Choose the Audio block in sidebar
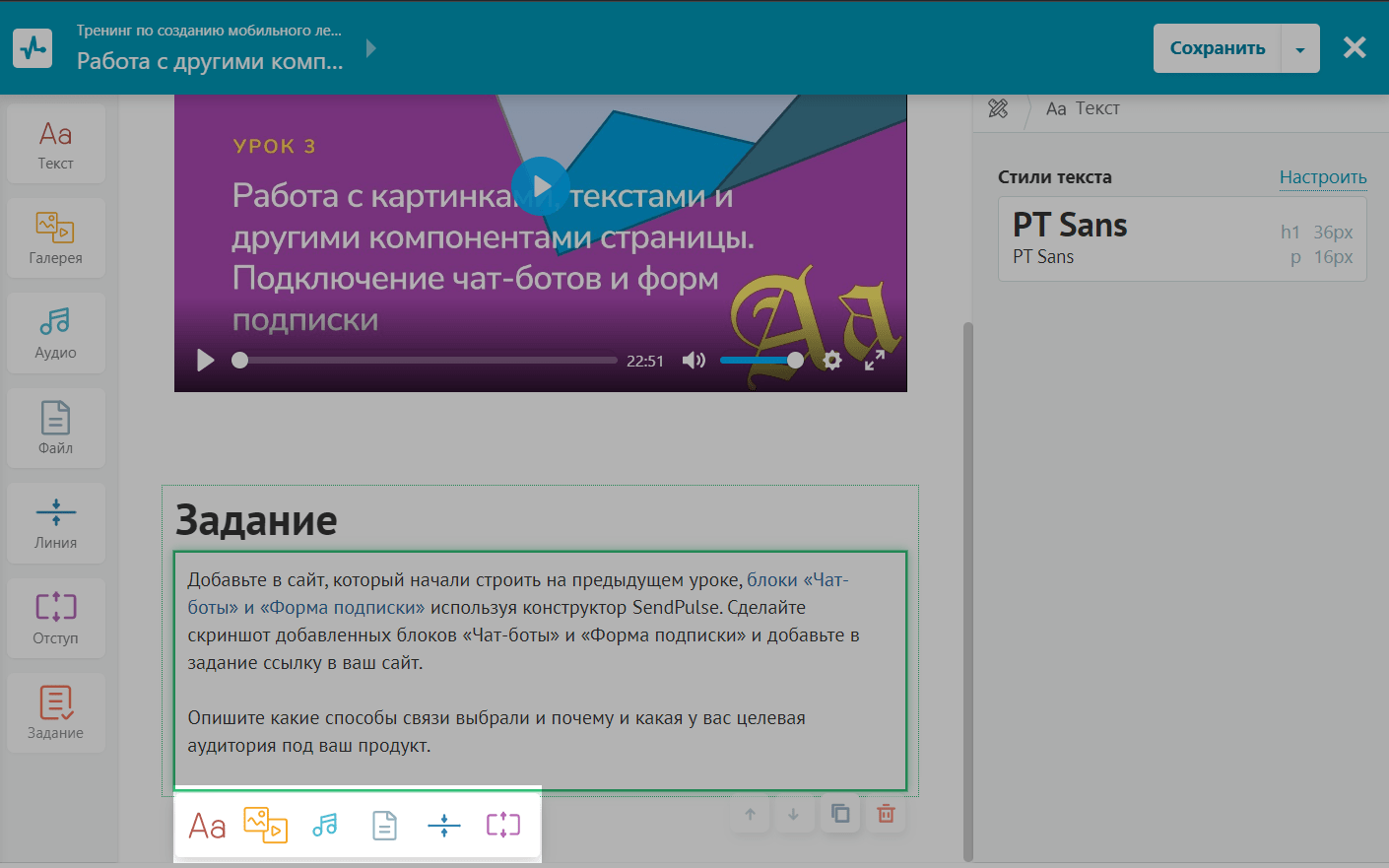This screenshot has height=868, width=1389. click(55, 333)
